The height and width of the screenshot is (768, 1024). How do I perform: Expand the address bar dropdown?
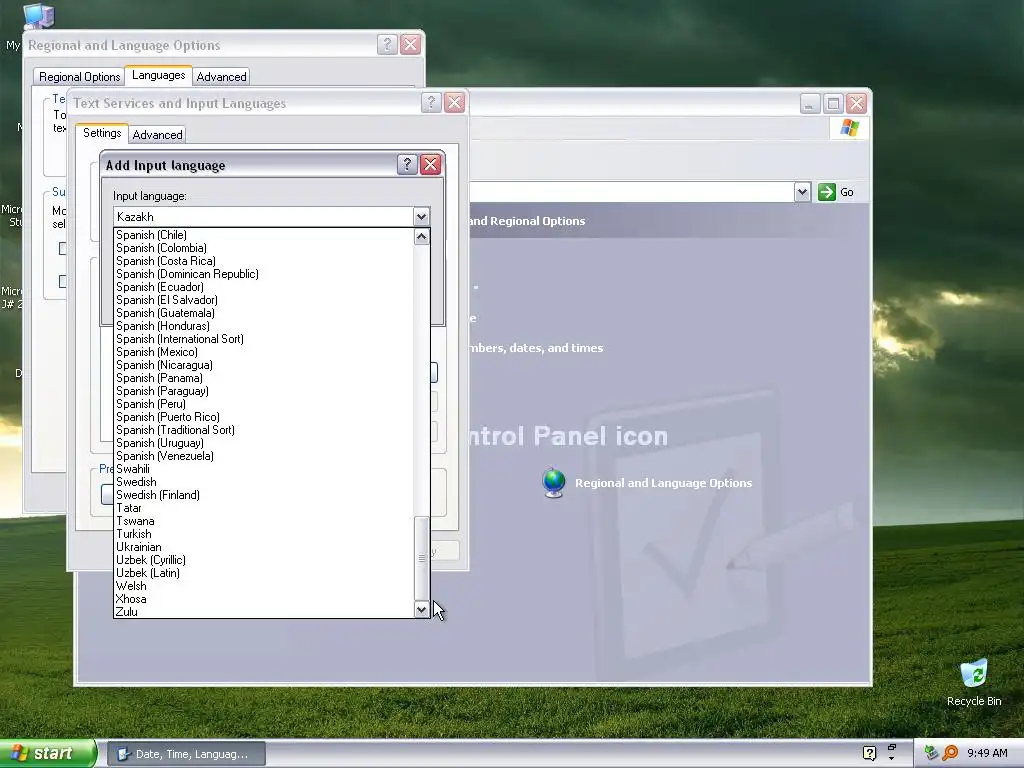(803, 192)
